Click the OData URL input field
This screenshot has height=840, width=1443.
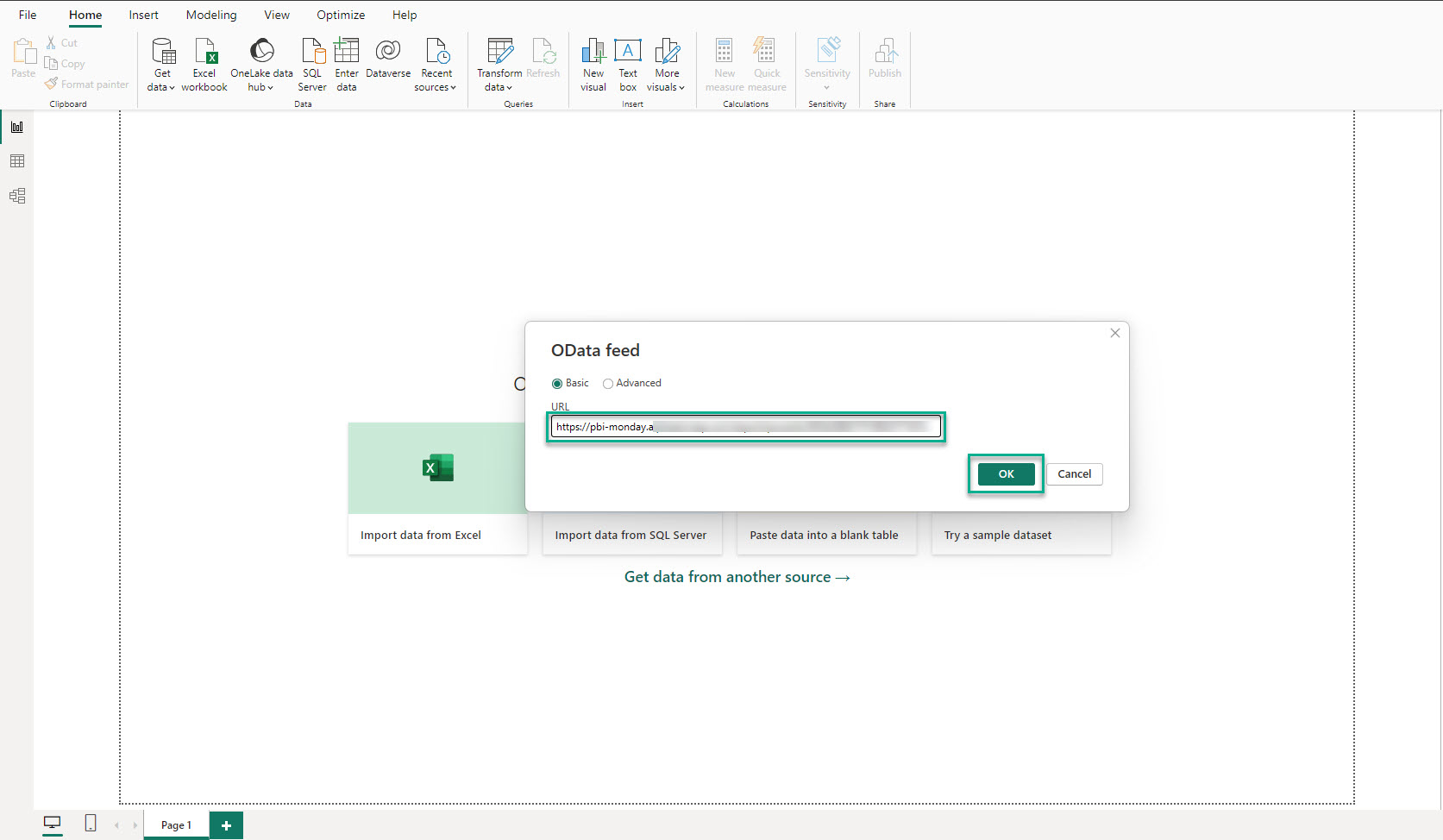[x=745, y=427]
